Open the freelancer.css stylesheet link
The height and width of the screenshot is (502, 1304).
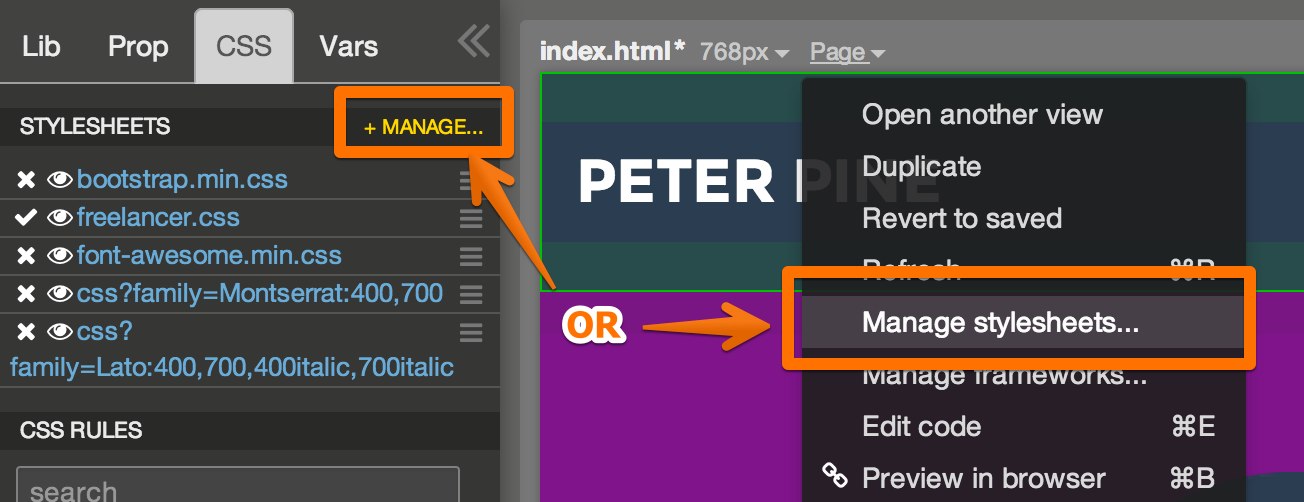pos(158,217)
